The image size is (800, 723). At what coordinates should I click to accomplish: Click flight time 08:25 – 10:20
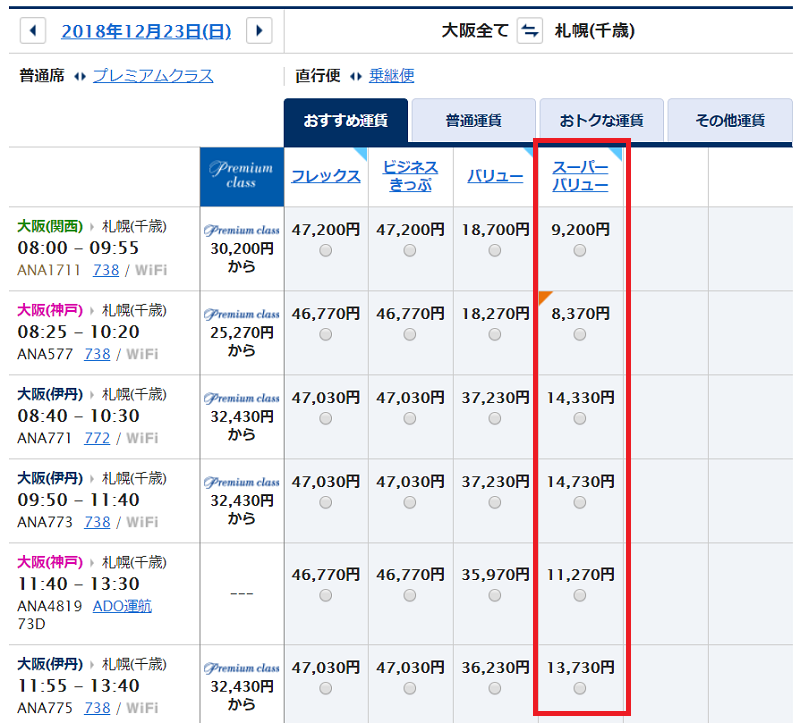click(x=78, y=332)
